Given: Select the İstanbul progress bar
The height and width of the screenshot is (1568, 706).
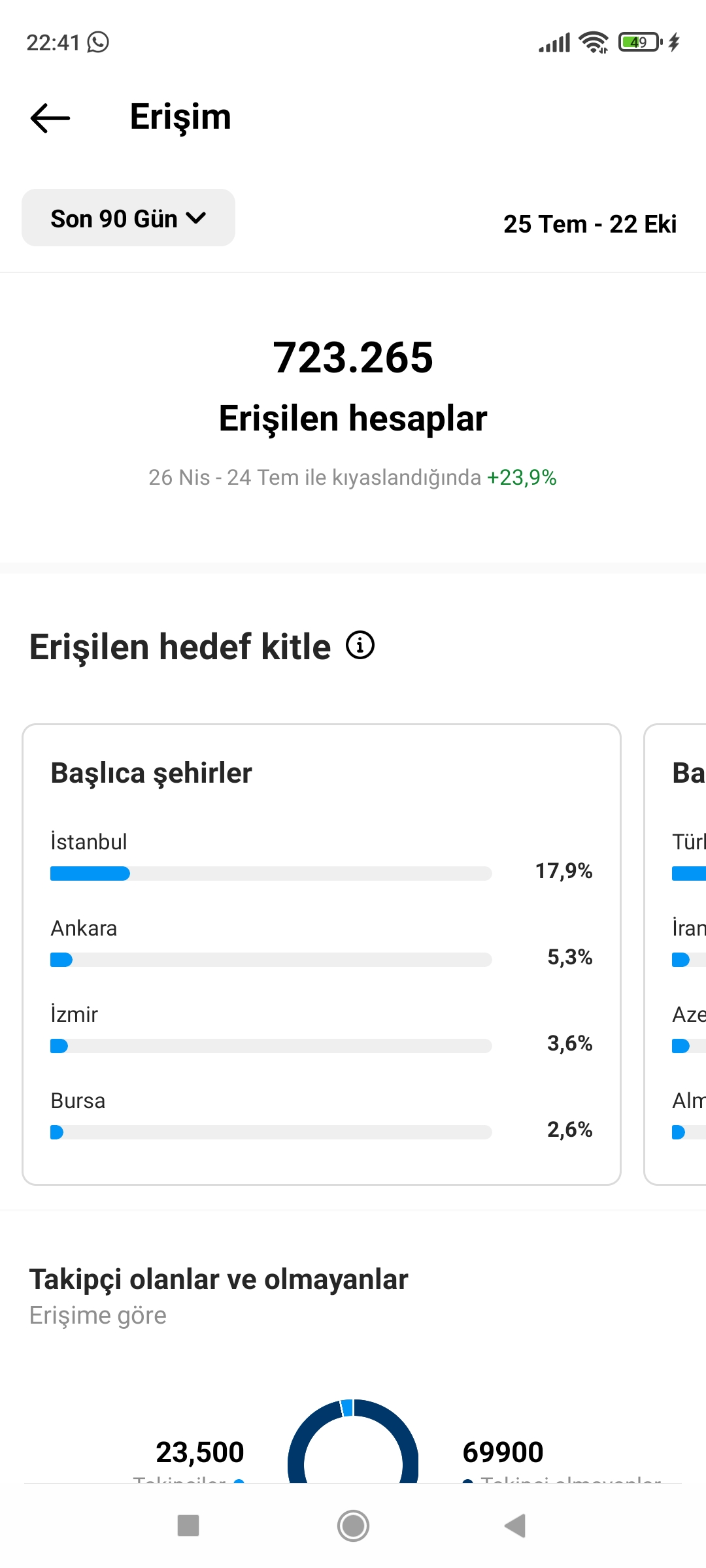Looking at the screenshot, I should (271, 874).
